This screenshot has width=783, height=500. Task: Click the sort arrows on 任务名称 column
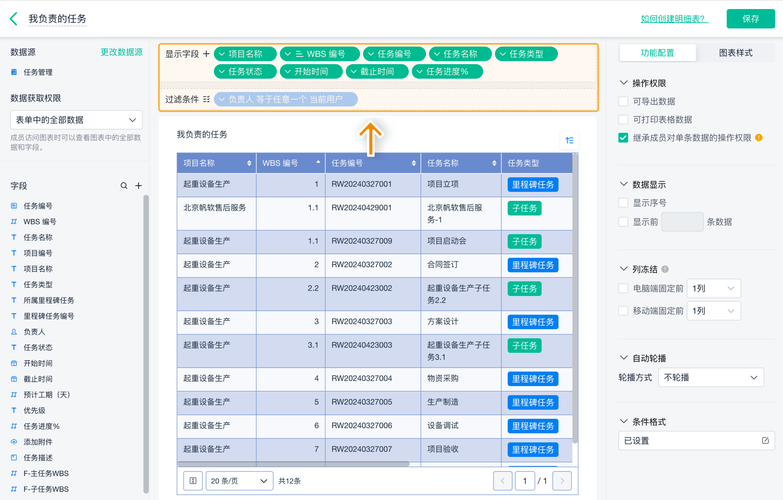point(494,163)
